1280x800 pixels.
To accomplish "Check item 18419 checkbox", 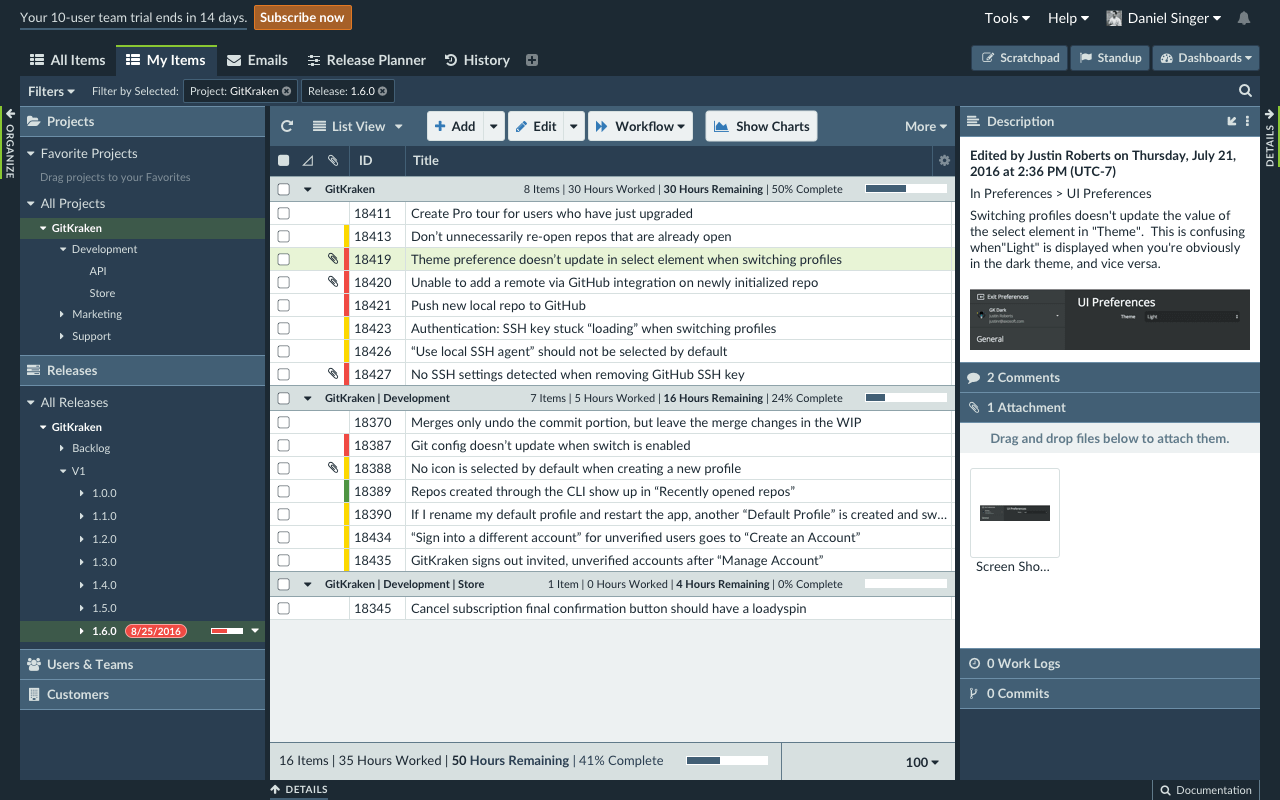I will point(283,259).
